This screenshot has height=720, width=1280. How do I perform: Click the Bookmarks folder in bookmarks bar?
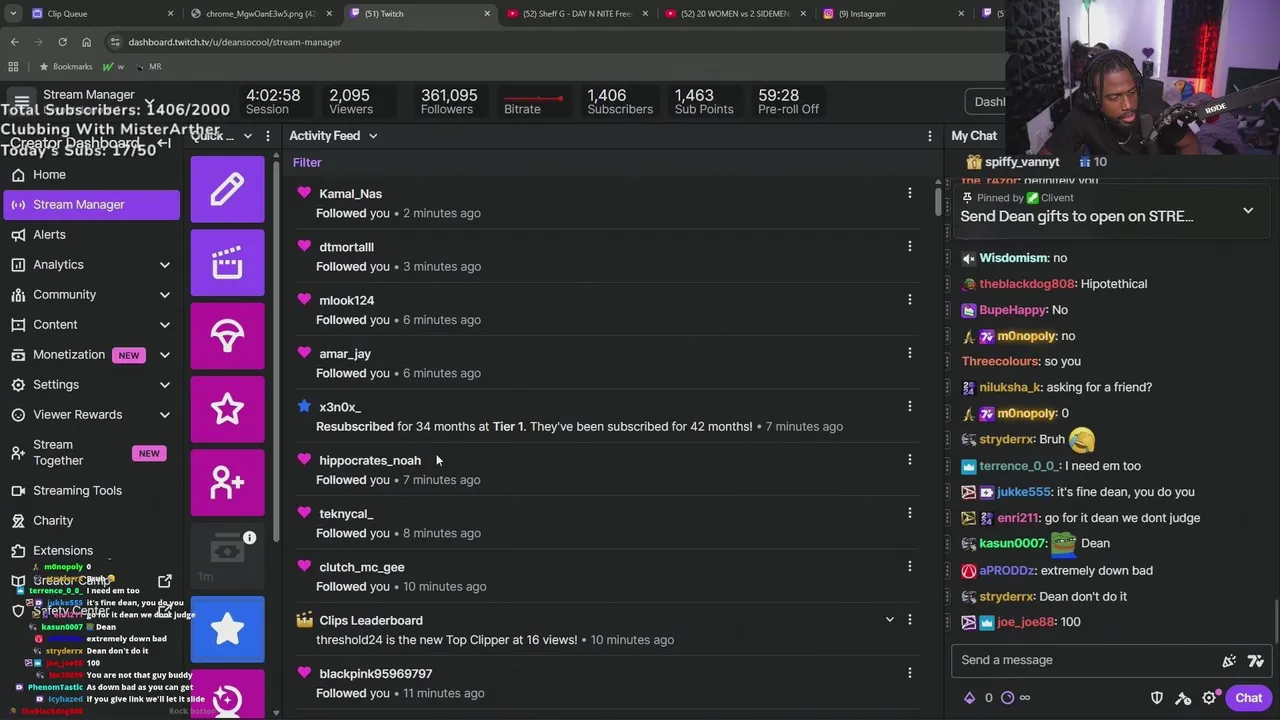click(65, 66)
